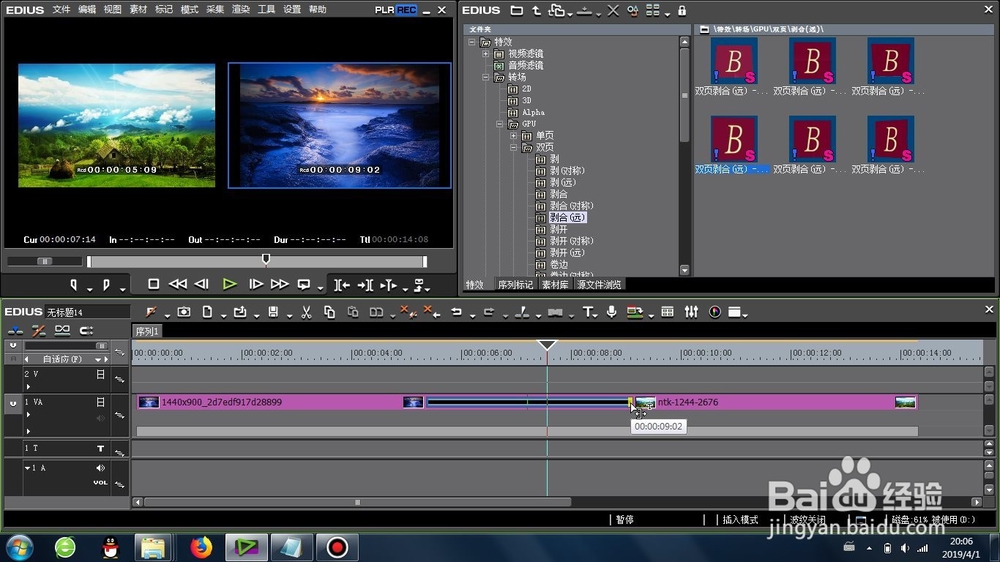Collapse the 1 A audio track
This screenshot has height=562, width=1000.
27,468
